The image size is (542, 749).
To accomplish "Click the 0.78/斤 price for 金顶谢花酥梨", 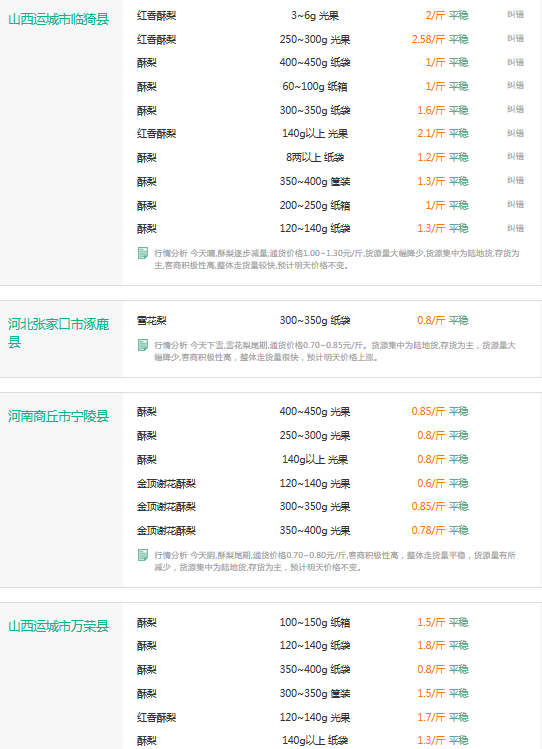I will [428, 530].
